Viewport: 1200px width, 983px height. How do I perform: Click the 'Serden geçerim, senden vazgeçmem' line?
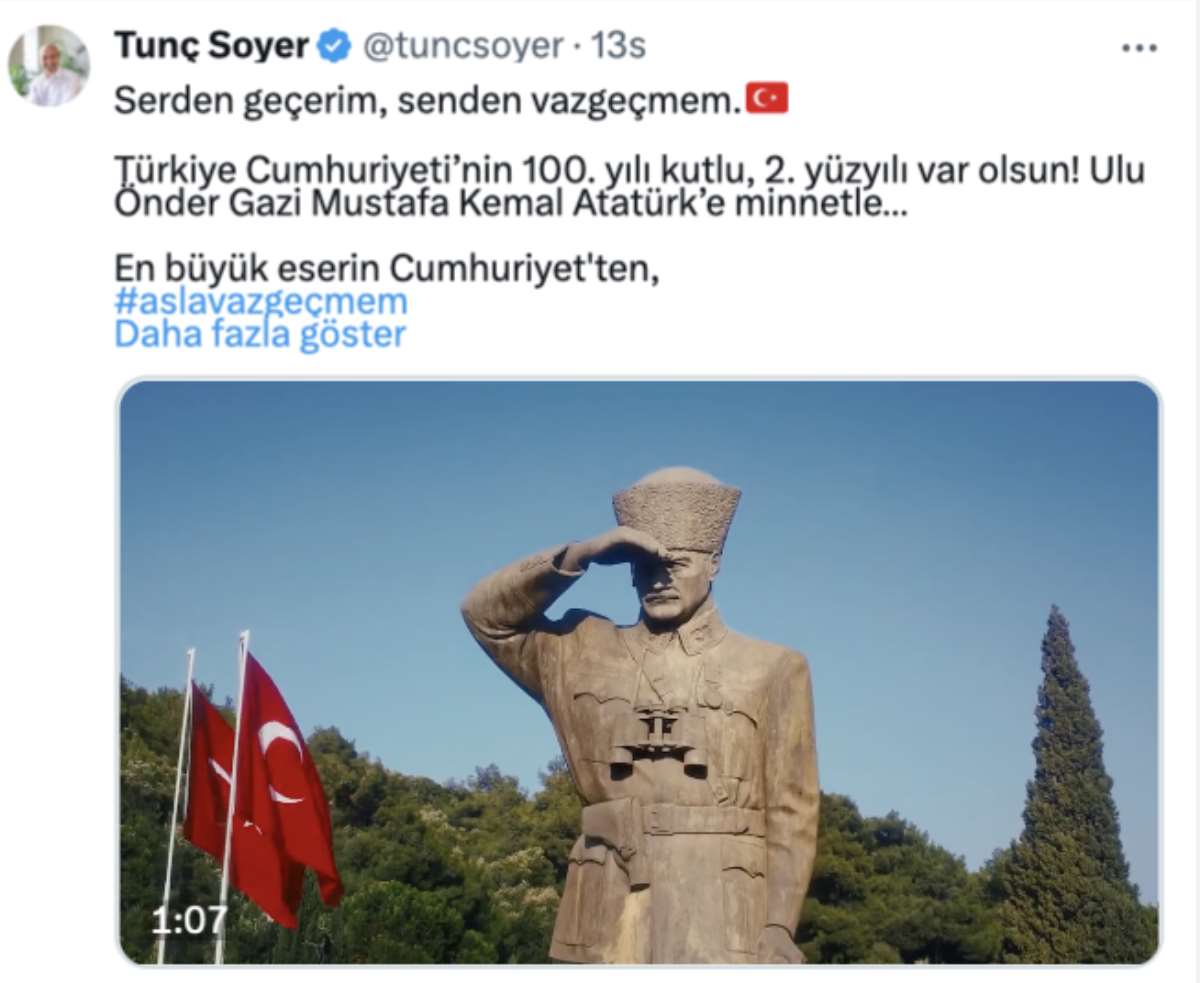(429, 99)
